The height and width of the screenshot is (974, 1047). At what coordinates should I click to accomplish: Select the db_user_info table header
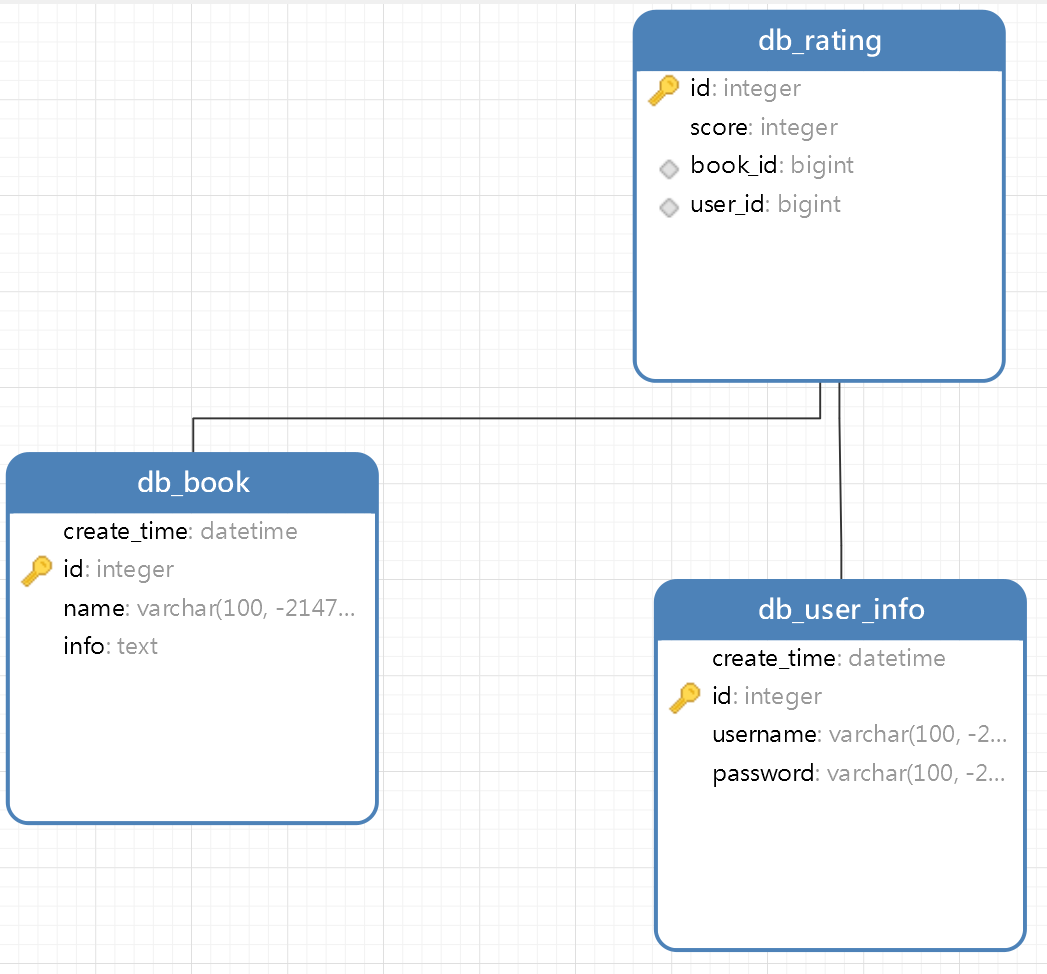(x=841, y=610)
